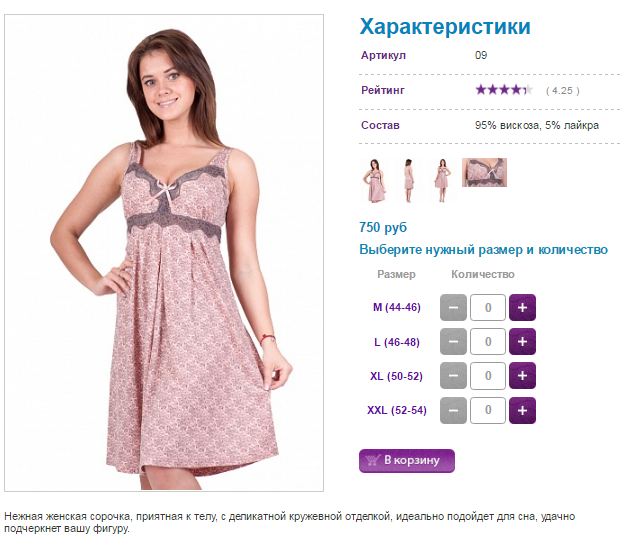Enlarge the main product photo
The height and width of the screenshot is (557, 625).
pos(164,253)
